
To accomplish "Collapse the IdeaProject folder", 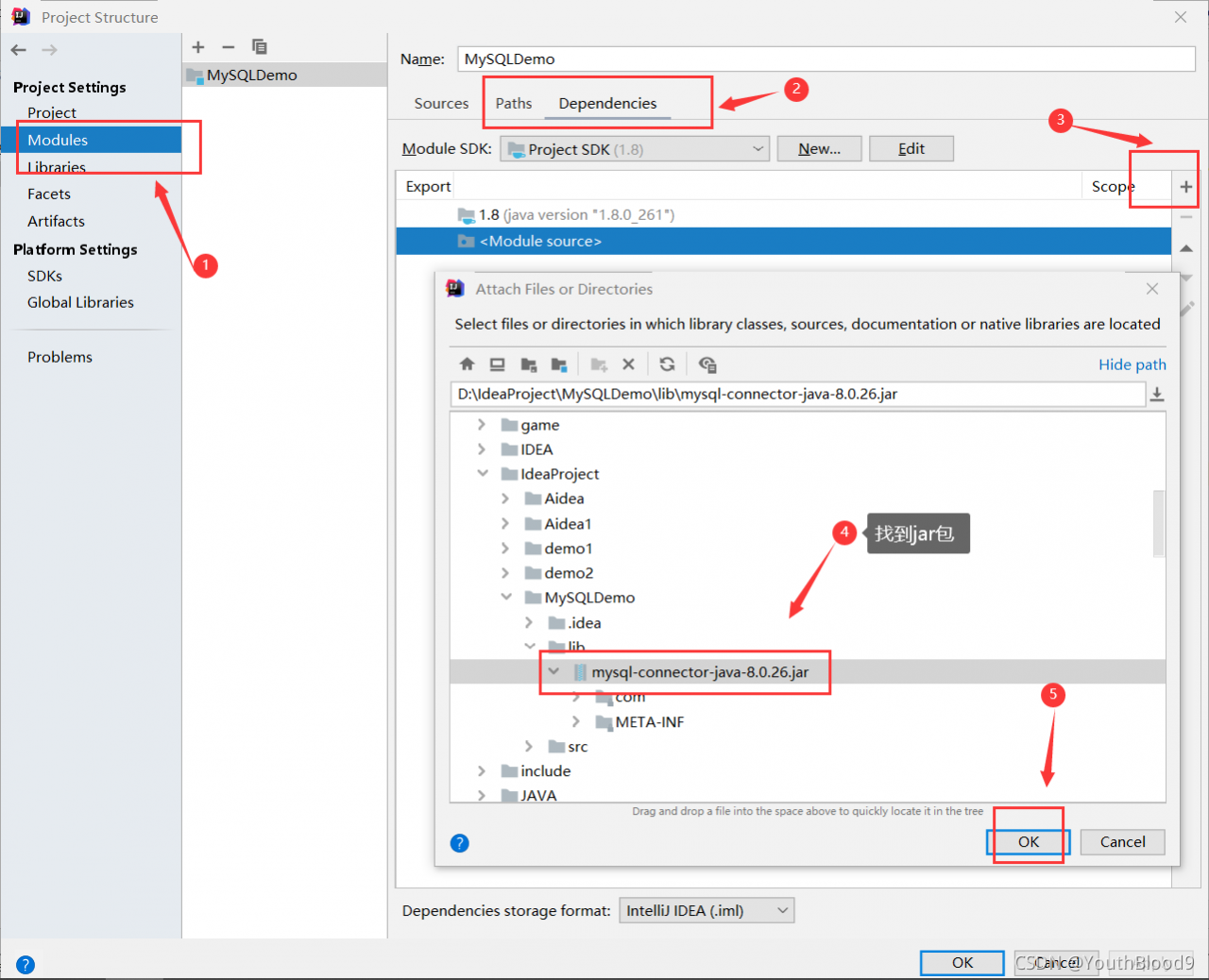I will pos(483,474).
